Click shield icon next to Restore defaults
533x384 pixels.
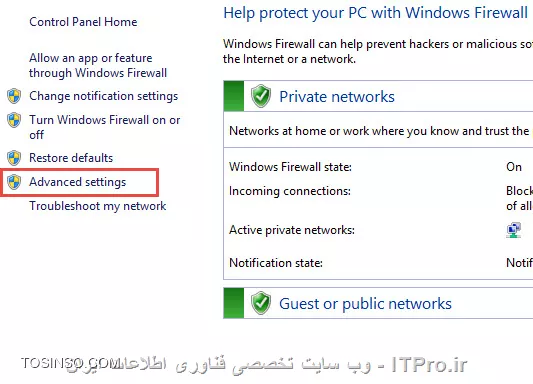(x=14, y=158)
